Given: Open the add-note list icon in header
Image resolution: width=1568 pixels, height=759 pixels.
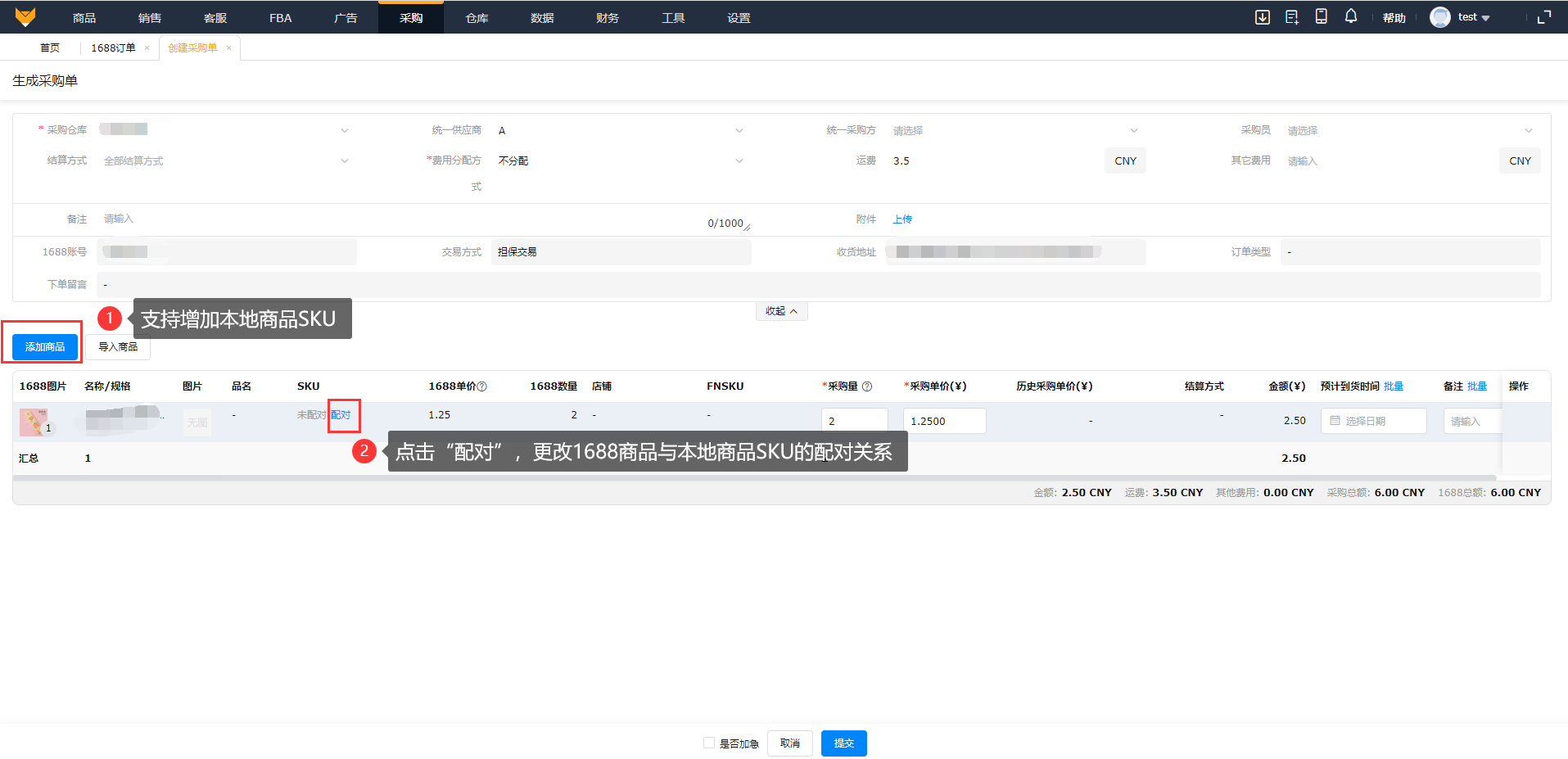Looking at the screenshot, I should coord(1291,17).
